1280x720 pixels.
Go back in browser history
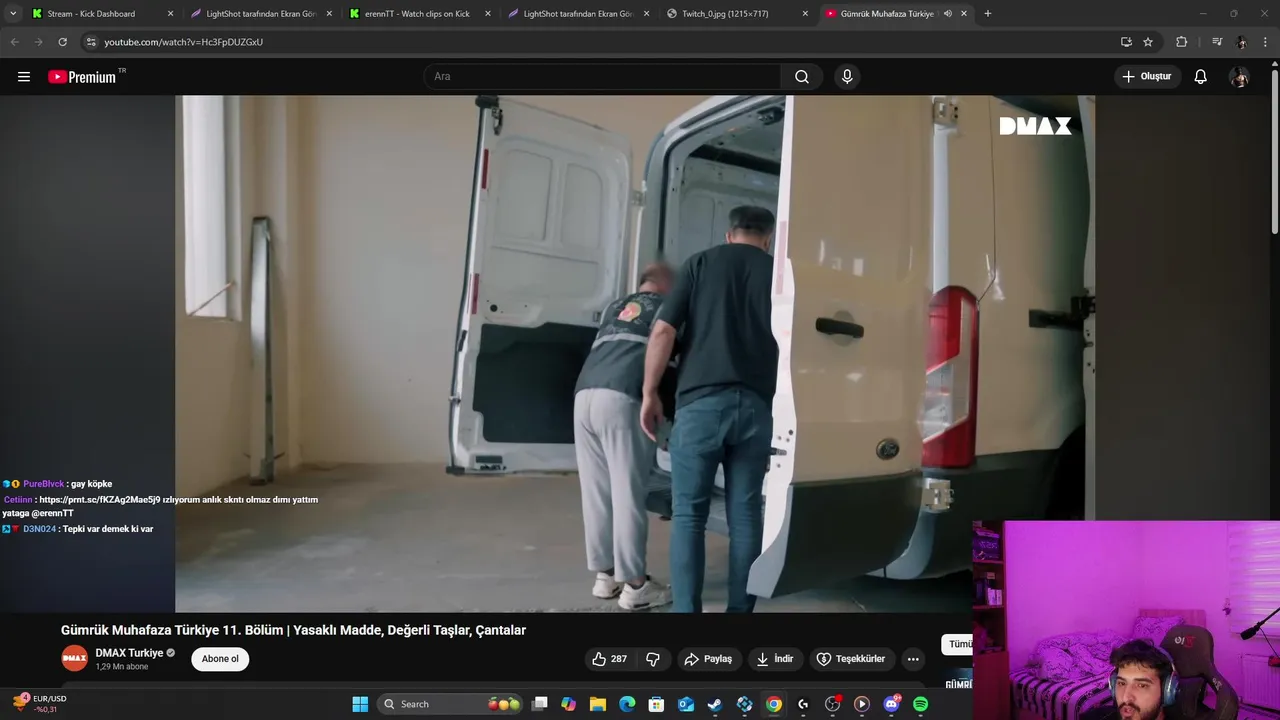14,42
